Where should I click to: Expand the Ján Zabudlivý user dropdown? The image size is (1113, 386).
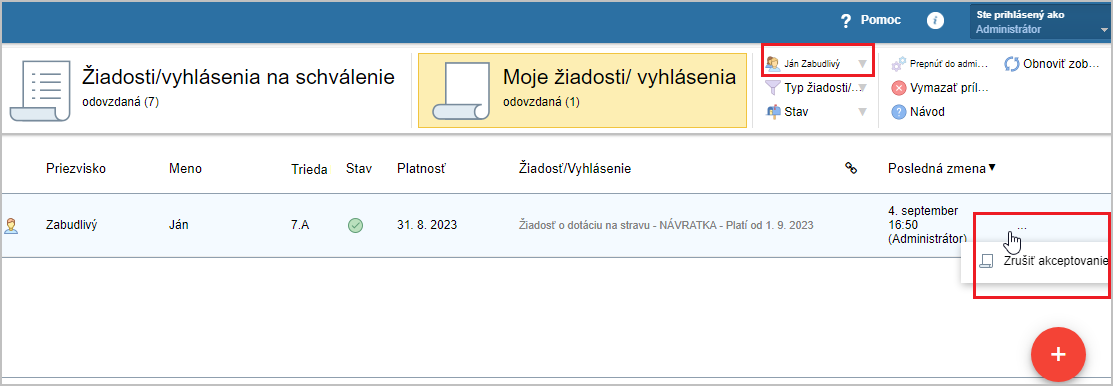(x=818, y=64)
